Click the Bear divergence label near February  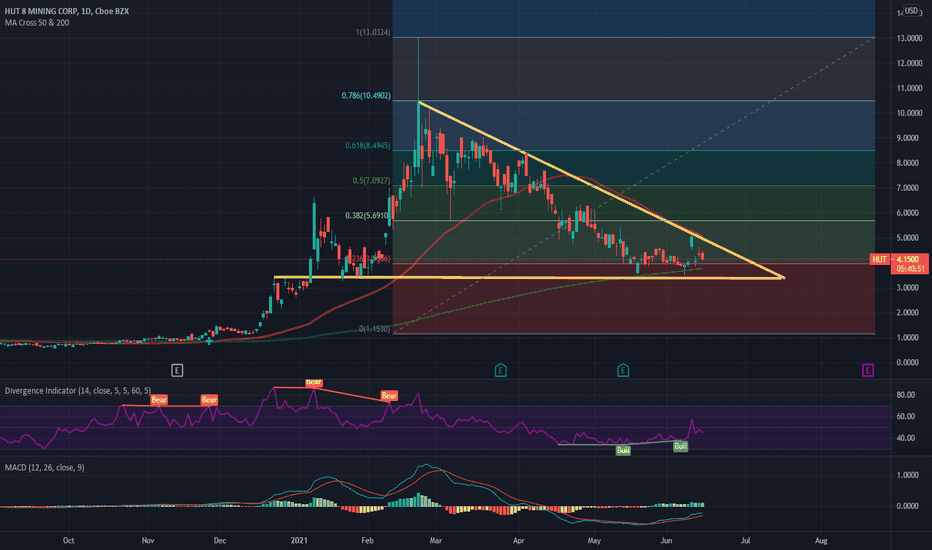pos(389,395)
